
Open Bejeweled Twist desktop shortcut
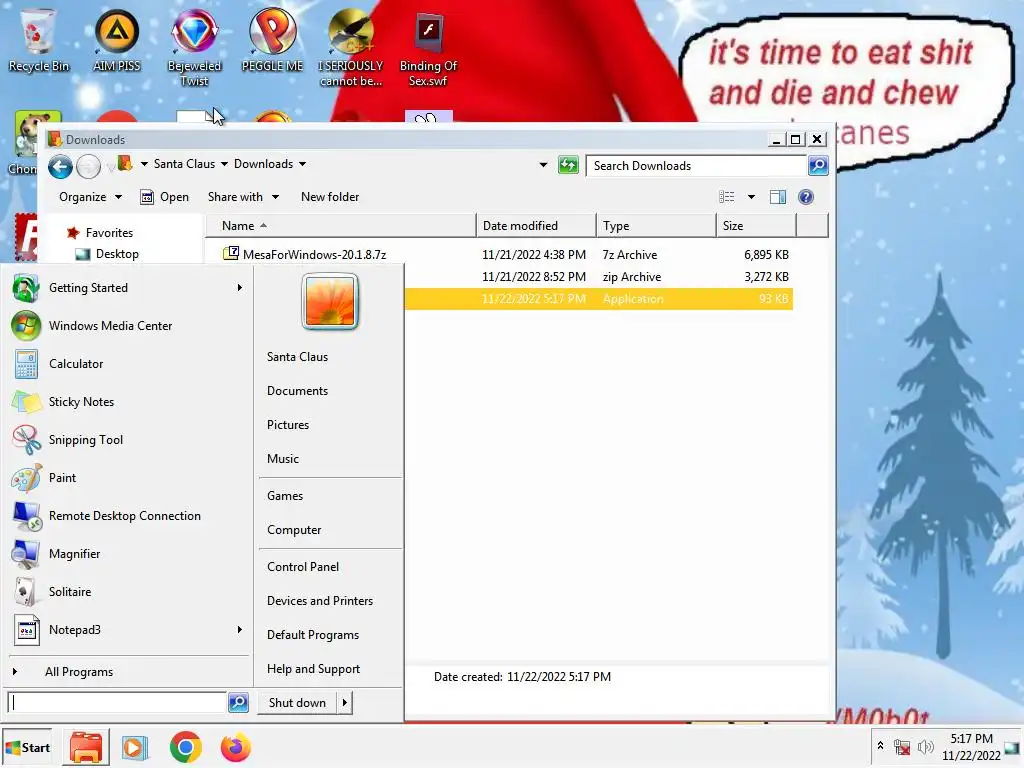[x=194, y=48]
